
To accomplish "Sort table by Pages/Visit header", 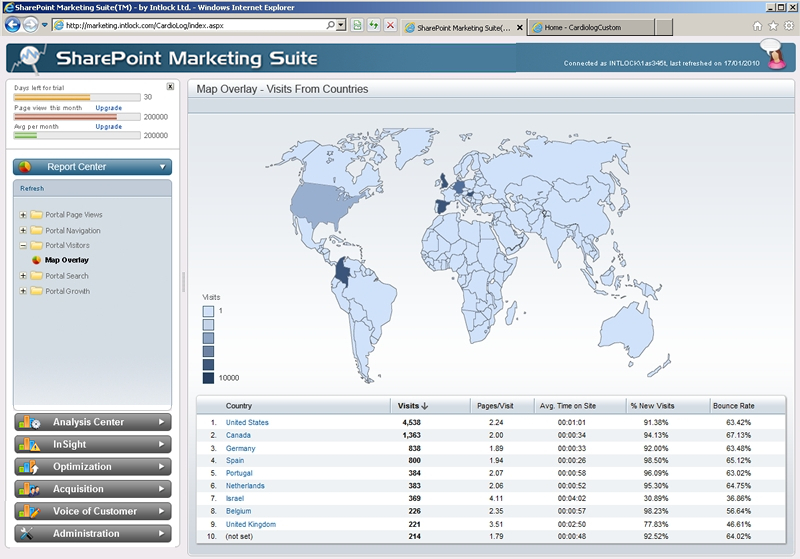I will (495, 406).
